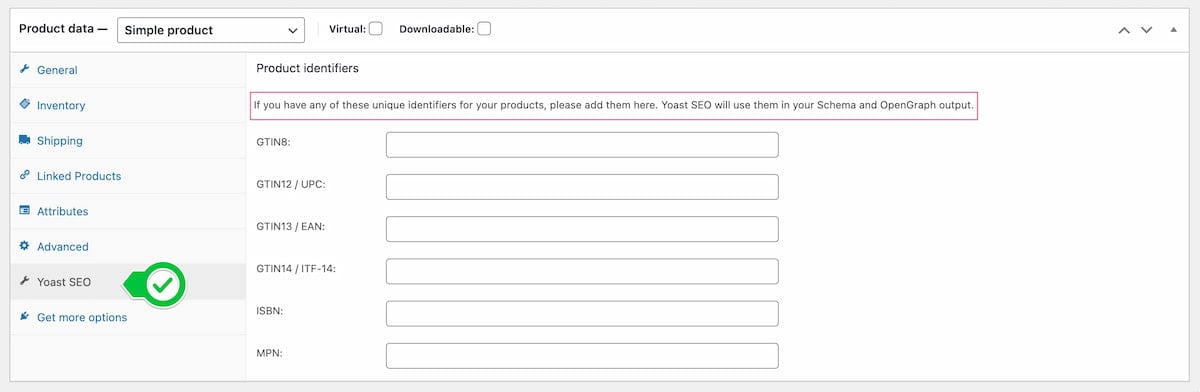Collapse the Product data panel triangle

coord(1174,30)
